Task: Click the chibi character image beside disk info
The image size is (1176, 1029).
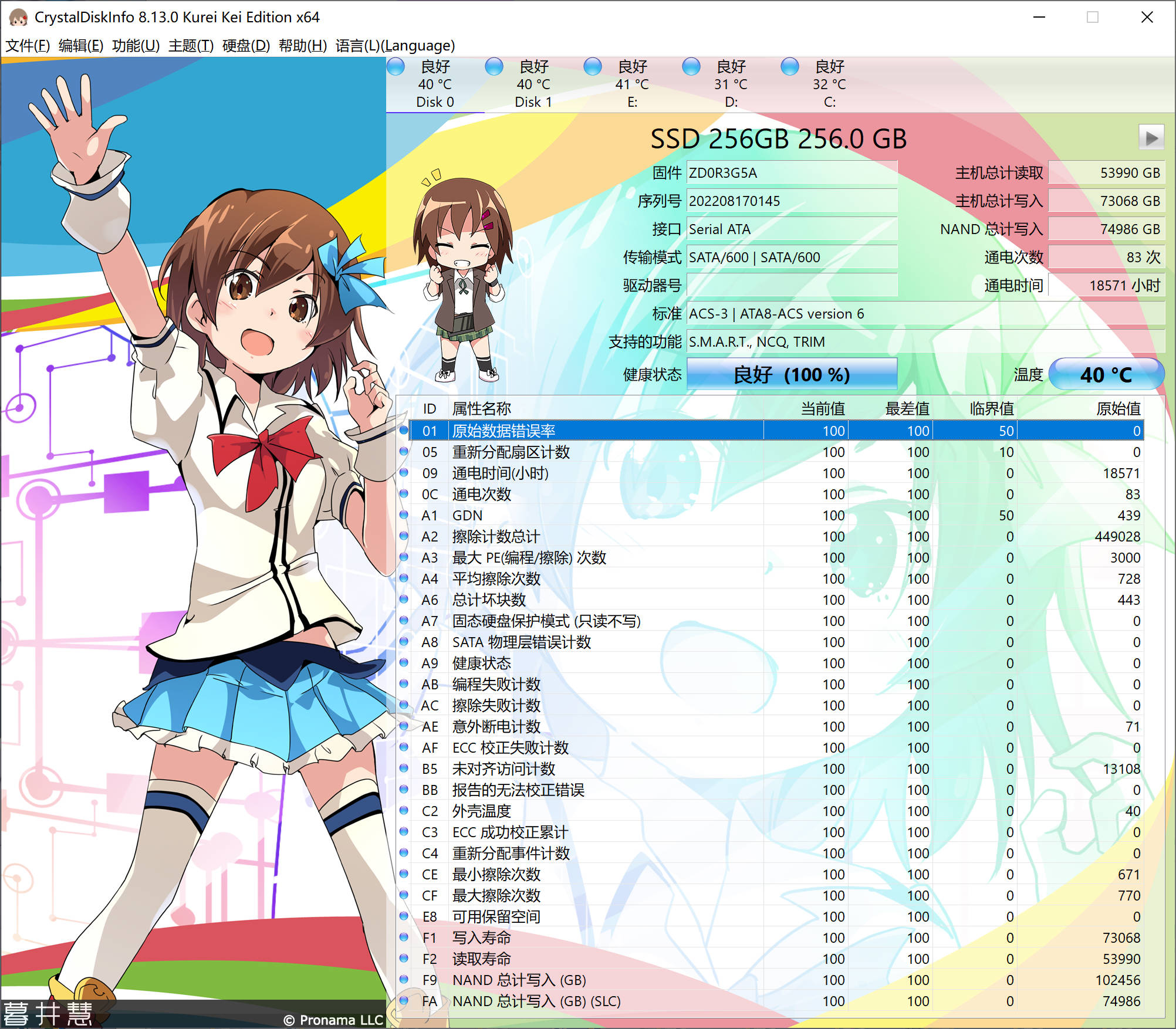Action: (x=463, y=275)
